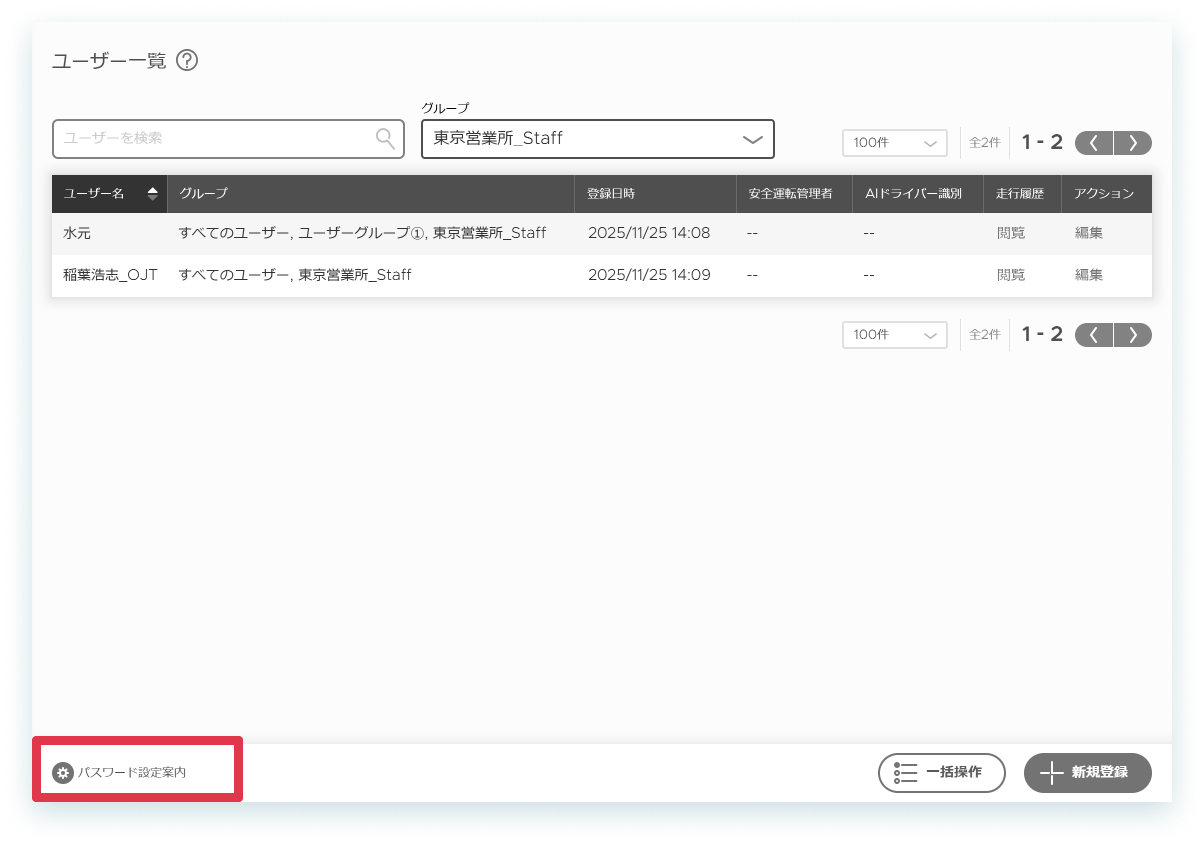Open the bottom 100件 page-size dropdown
1204x844 pixels.
pyautogui.click(x=895, y=335)
